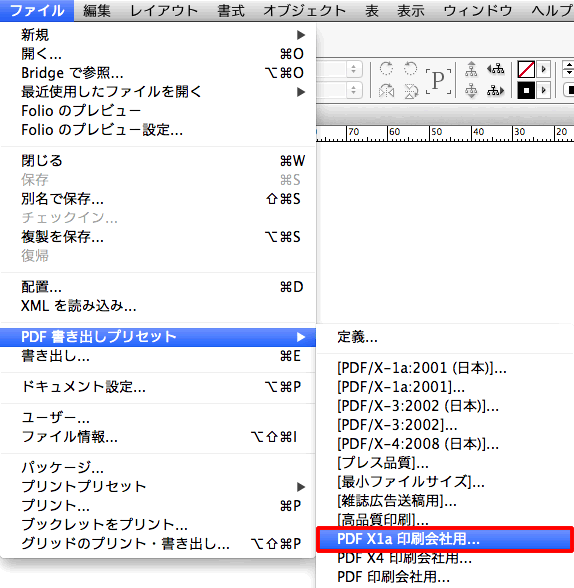Select [PDF/X-1a:2001]... preset
The height and width of the screenshot is (588, 574).
pyautogui.click(x=445, y=387)
